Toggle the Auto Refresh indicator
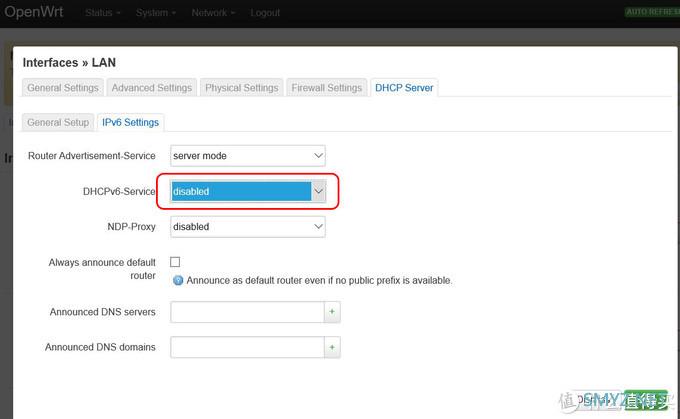 click(x=652, y=12)
